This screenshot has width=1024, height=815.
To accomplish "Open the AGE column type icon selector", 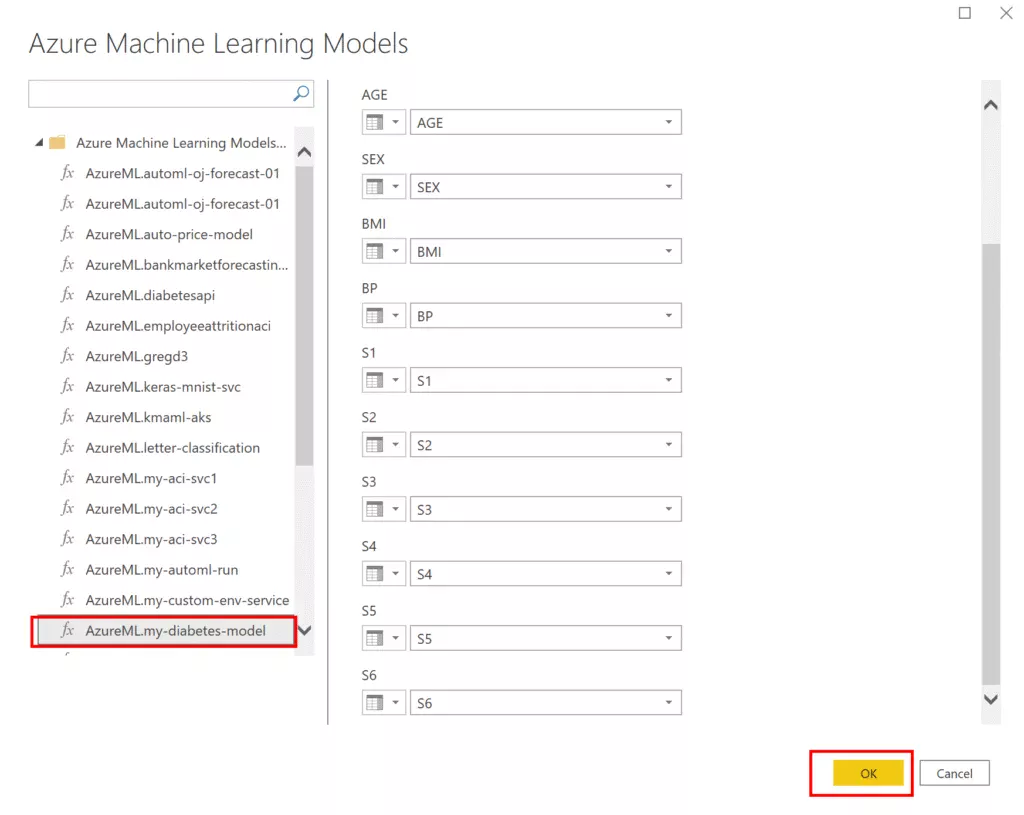I will [x=383, y=122].
